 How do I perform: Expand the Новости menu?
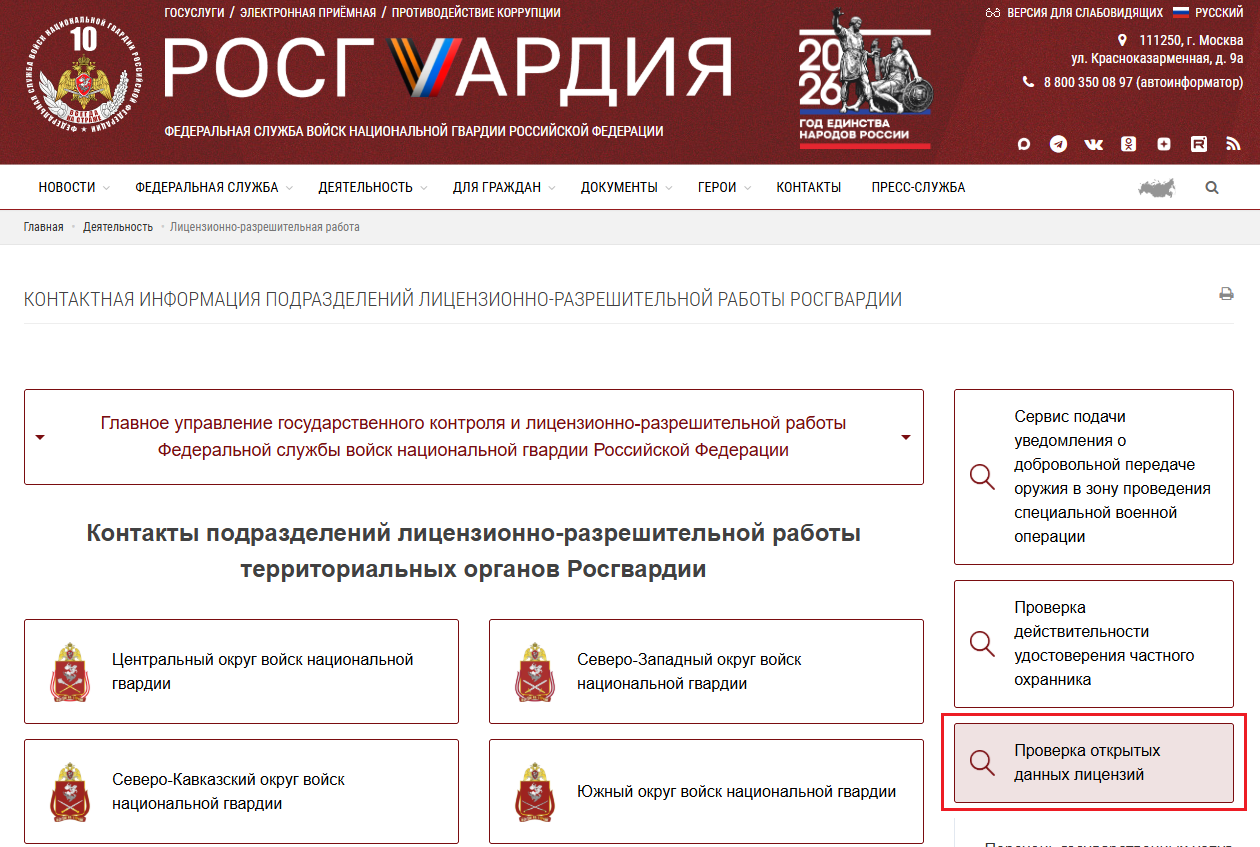pyautogui.click(x=74, y=187)
